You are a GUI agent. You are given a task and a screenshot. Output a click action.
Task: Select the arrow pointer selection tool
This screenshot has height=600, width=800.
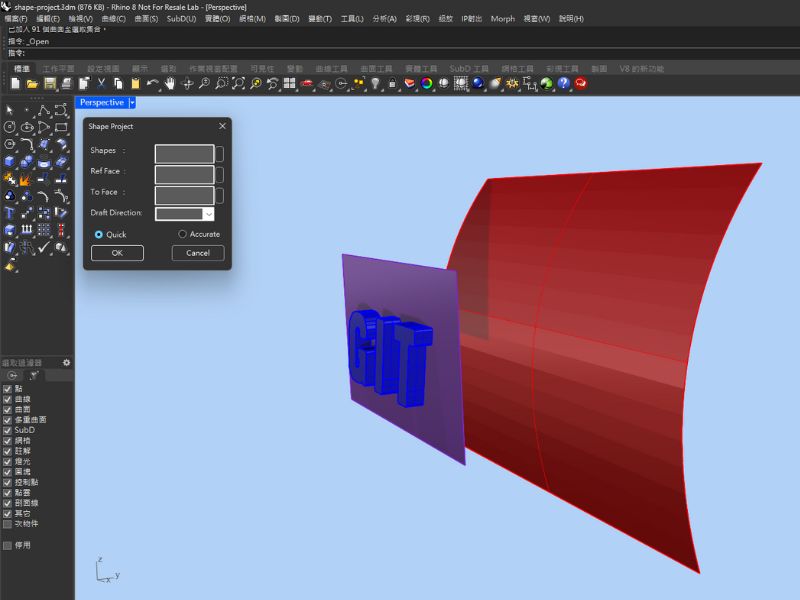[x=9, y=110]
